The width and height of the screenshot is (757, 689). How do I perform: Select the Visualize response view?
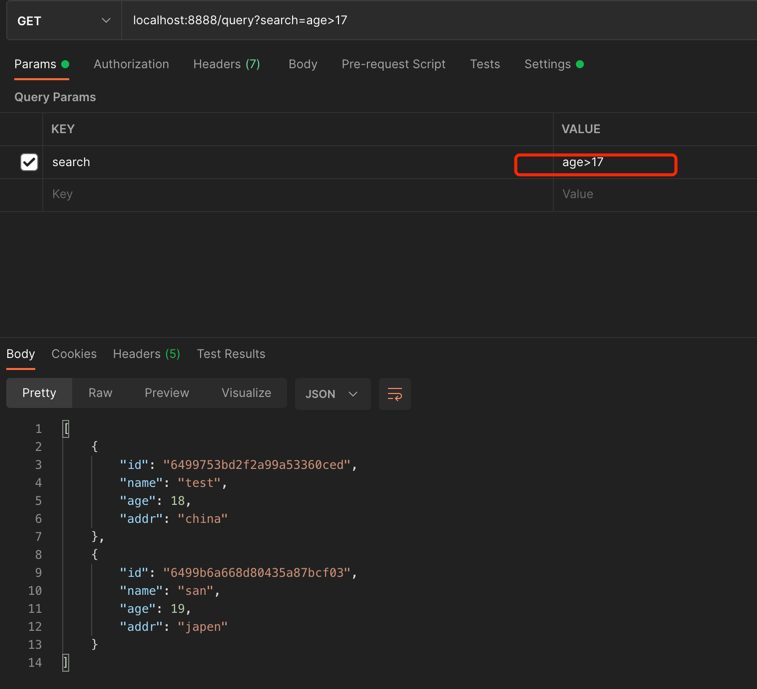coord(246,393)
